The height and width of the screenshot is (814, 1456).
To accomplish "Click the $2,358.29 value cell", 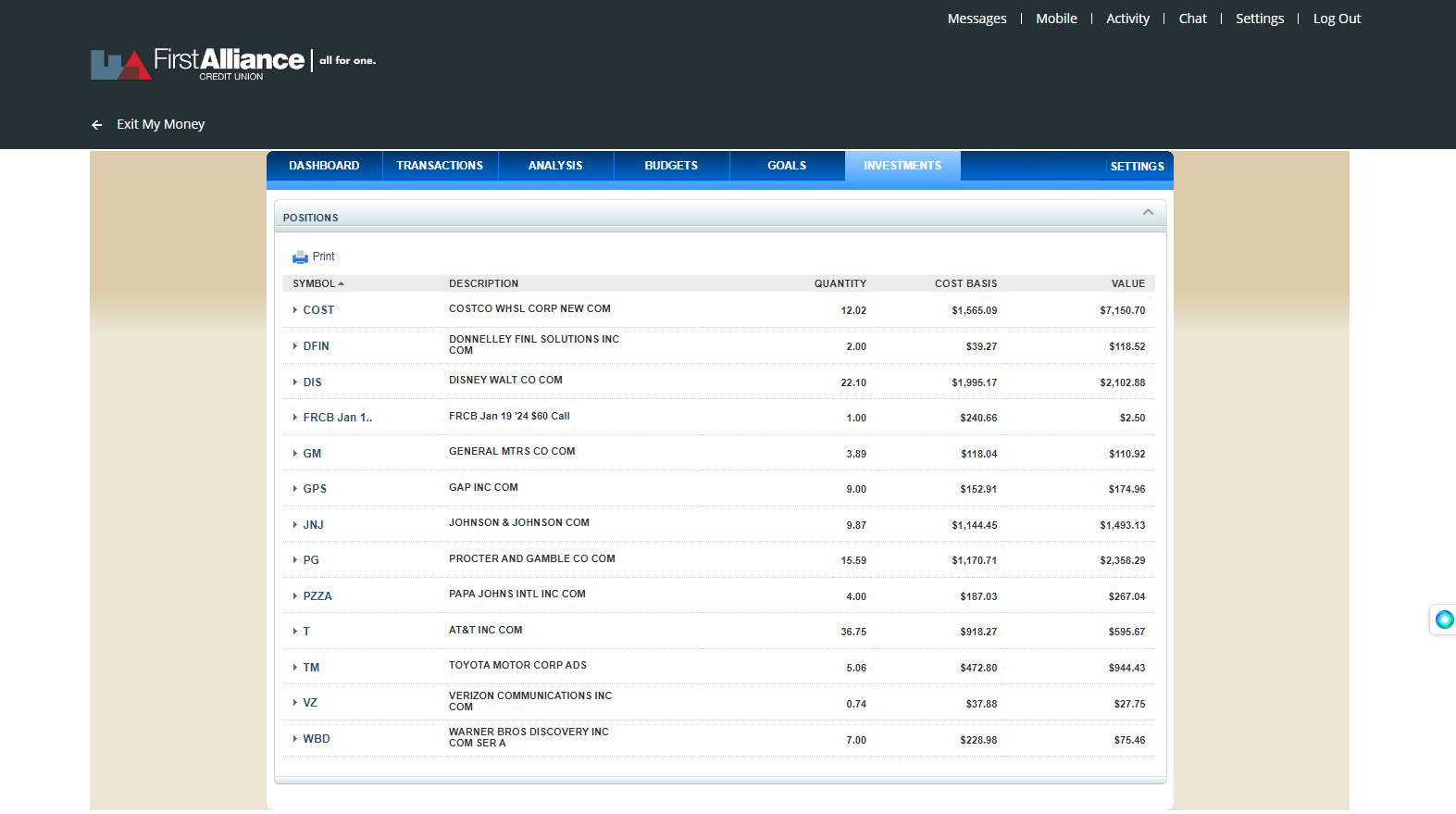I will [x=1122, y=560].
